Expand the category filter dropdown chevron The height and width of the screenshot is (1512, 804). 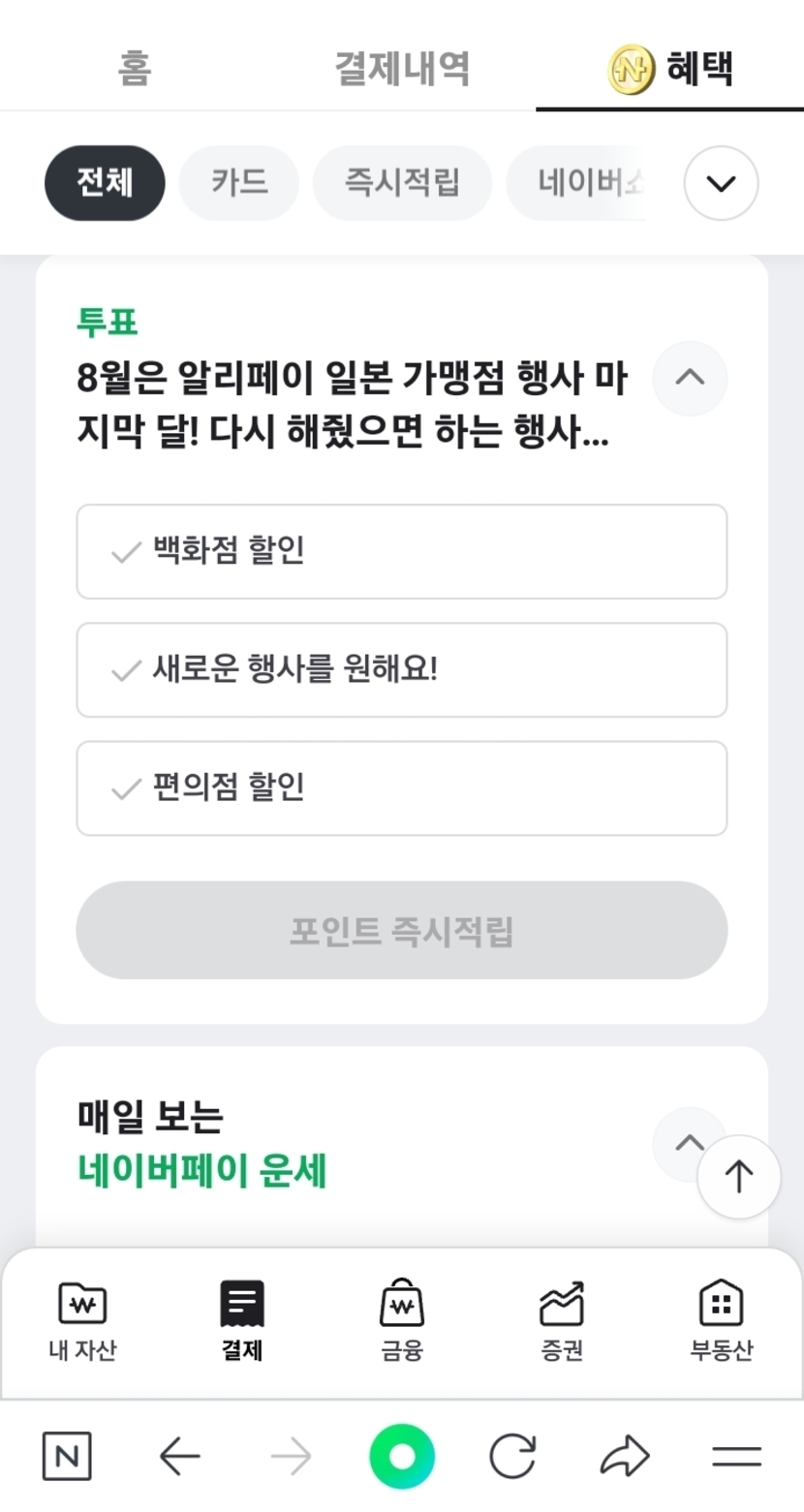coord(721,183)
